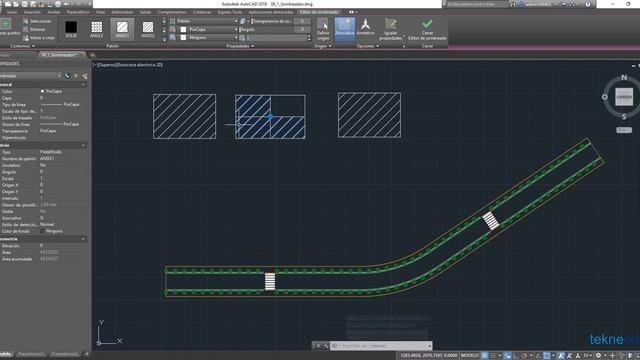Image resolution: width=640 pixels, height=360 pixels.
Task: Pick the ANSI31 hatch pattern
Action: point(122,29)
